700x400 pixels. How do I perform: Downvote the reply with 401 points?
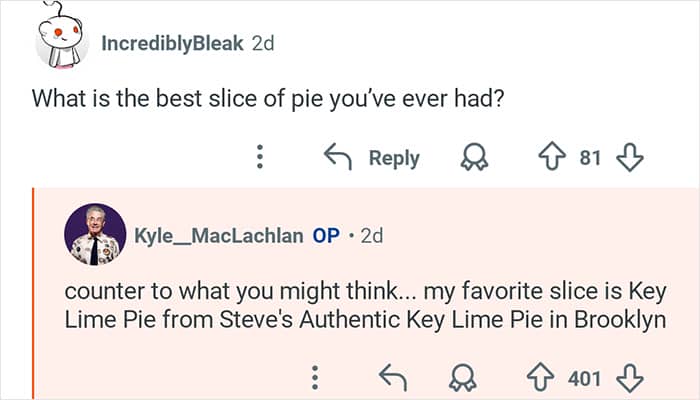[628, 378]
